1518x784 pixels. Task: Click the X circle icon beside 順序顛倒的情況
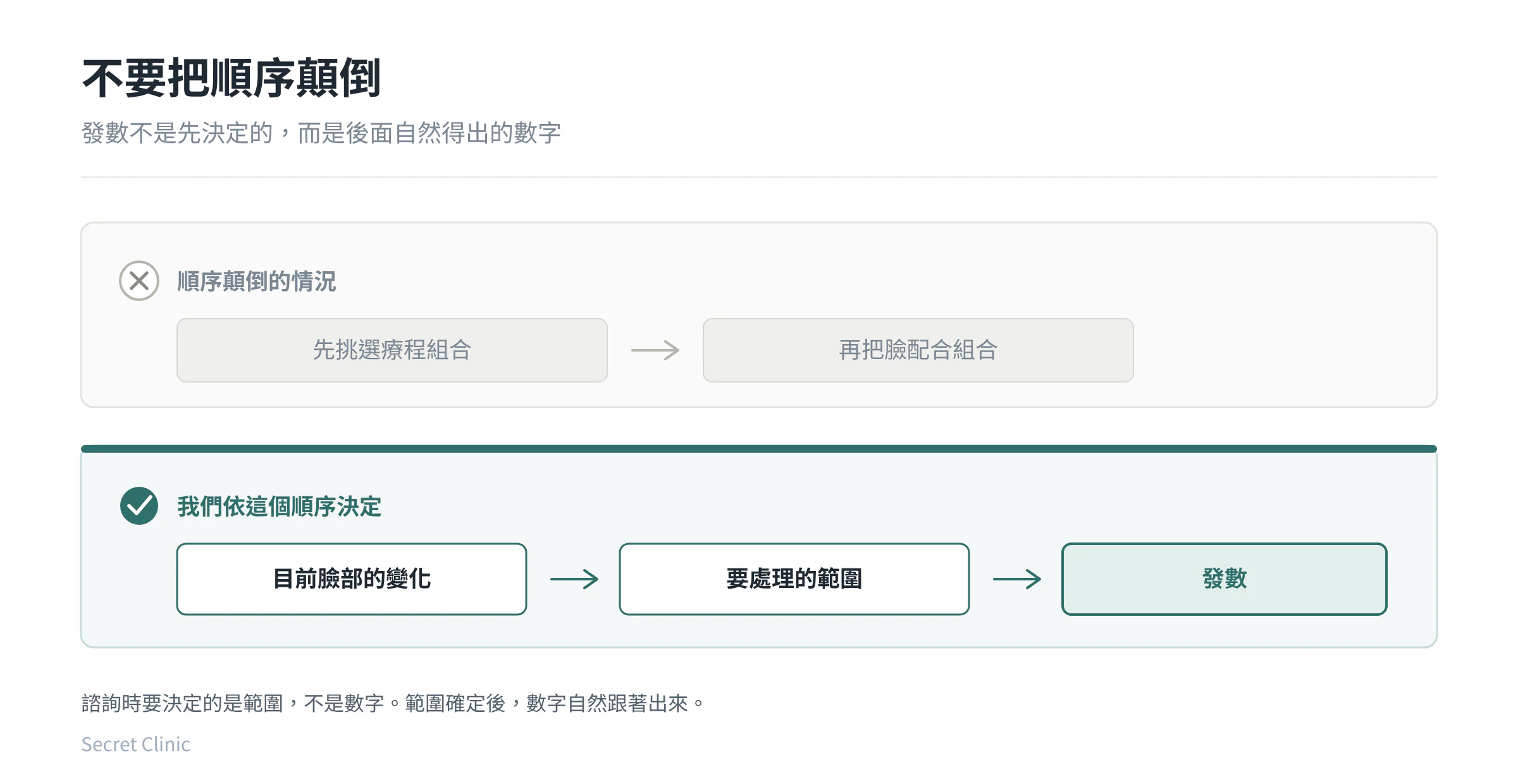tap(139, 281)
